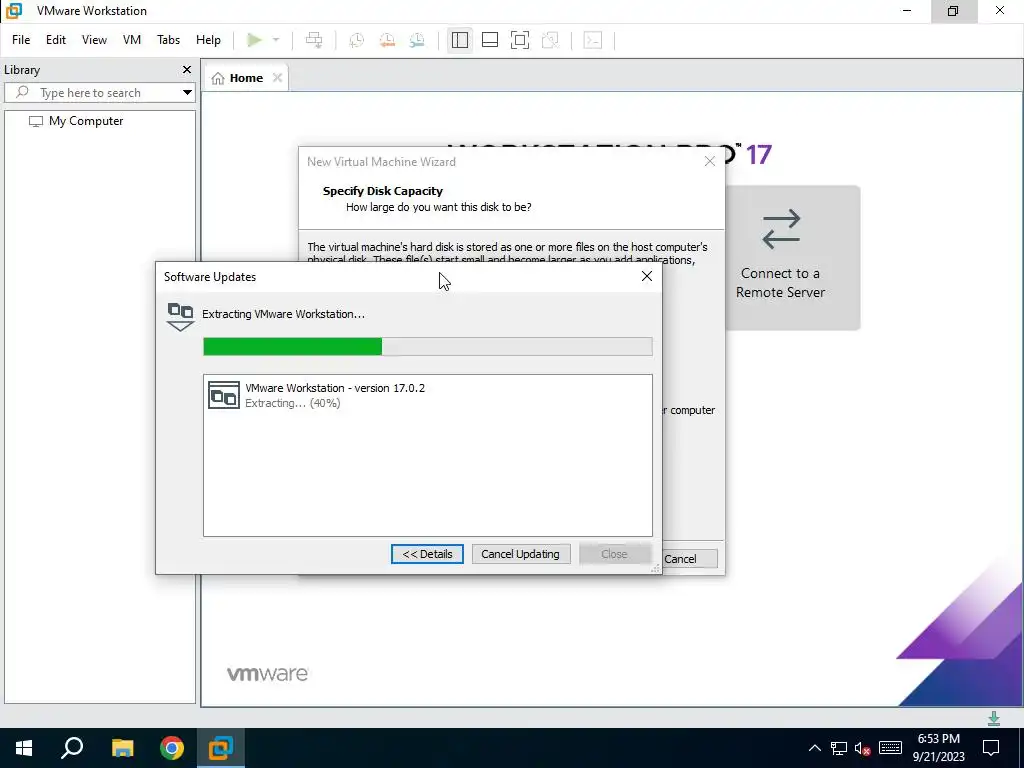
Task: Click the muted volume tray icon
Action: click(863, 748)
